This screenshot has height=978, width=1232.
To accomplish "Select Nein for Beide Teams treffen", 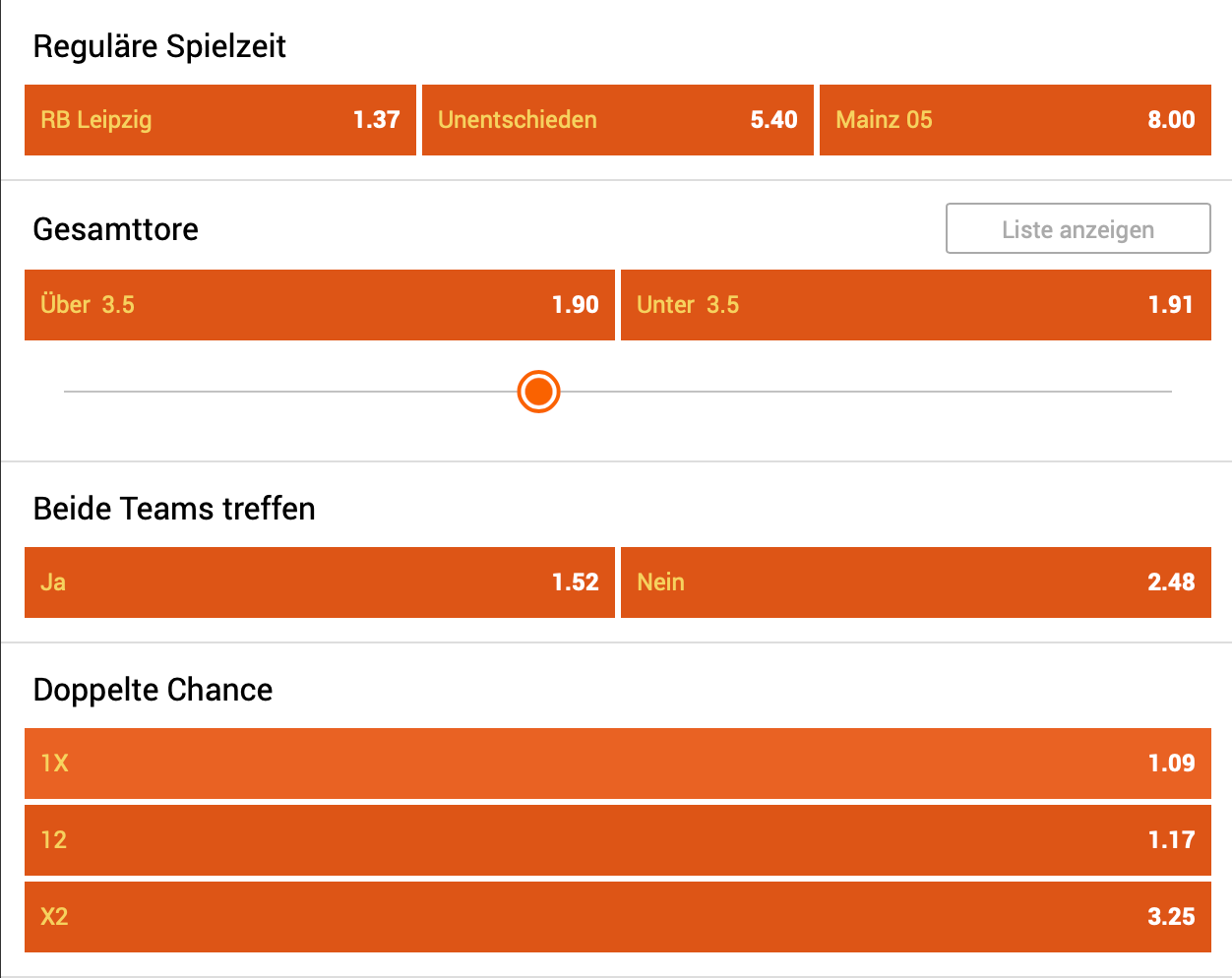I will [915, 582].
